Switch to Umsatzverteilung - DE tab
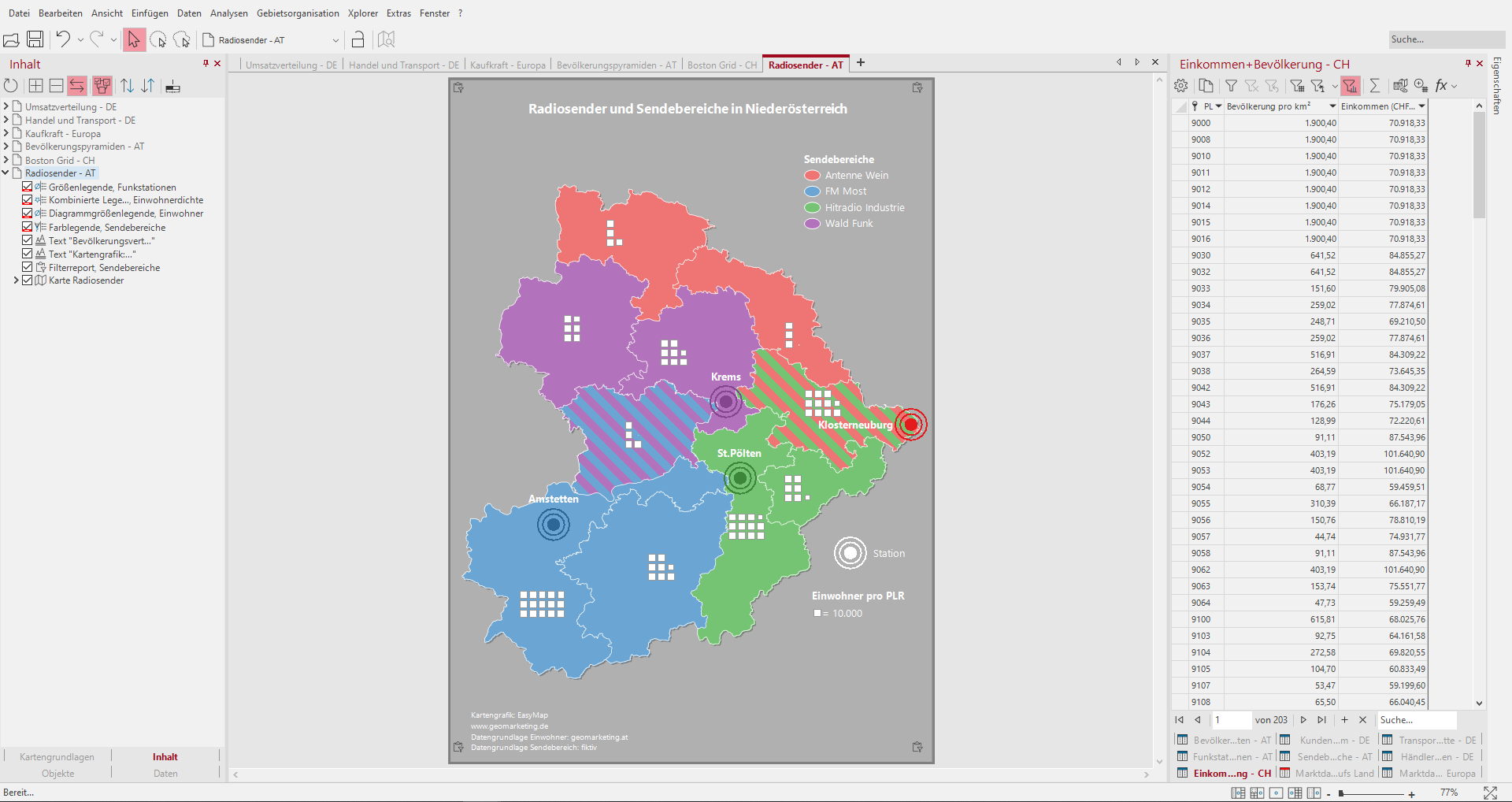Image resolution: width=1512 pixels, height=802 pixels. click(291, 65)
